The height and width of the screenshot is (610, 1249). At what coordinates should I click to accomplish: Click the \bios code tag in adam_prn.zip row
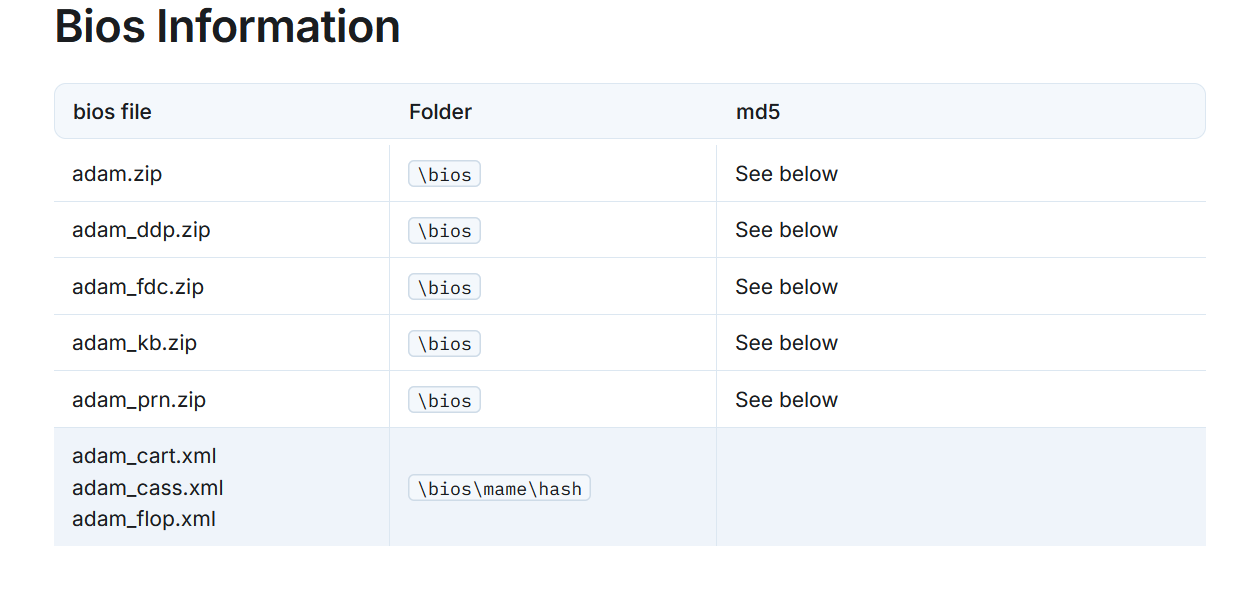click(x=444, y=400)
